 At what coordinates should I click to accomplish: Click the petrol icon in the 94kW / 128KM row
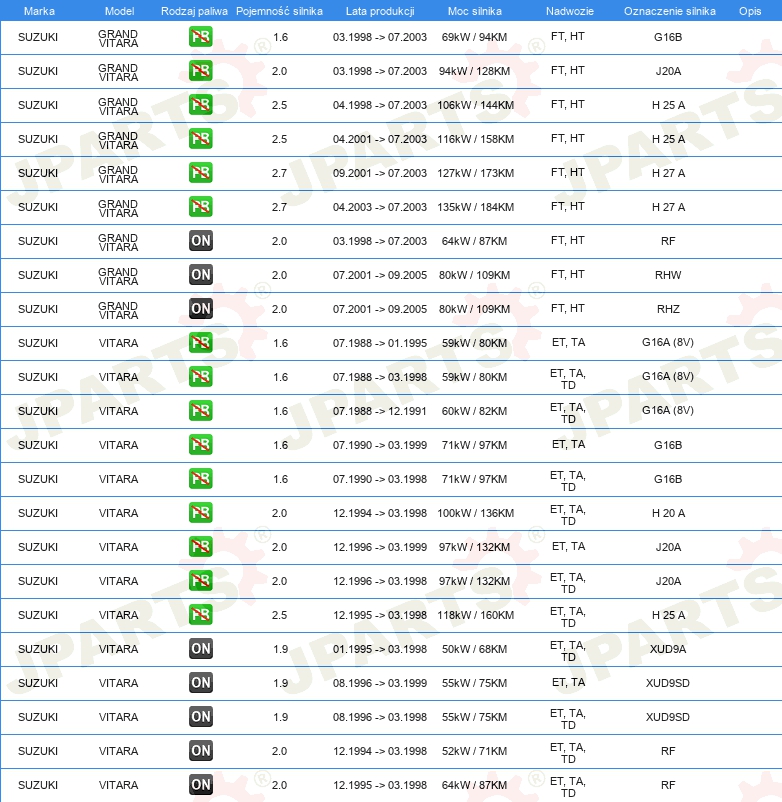(200, 71)
